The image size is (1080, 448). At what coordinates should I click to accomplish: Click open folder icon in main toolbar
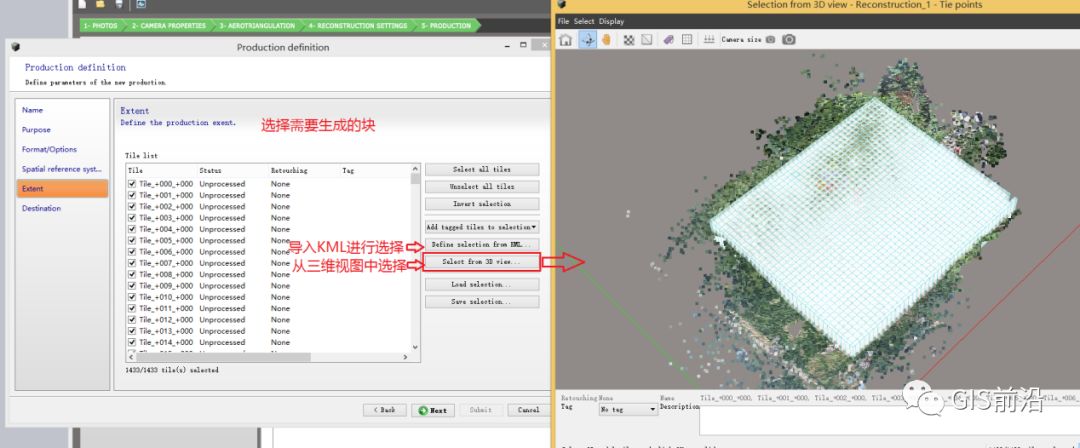(x=101, y=3)
